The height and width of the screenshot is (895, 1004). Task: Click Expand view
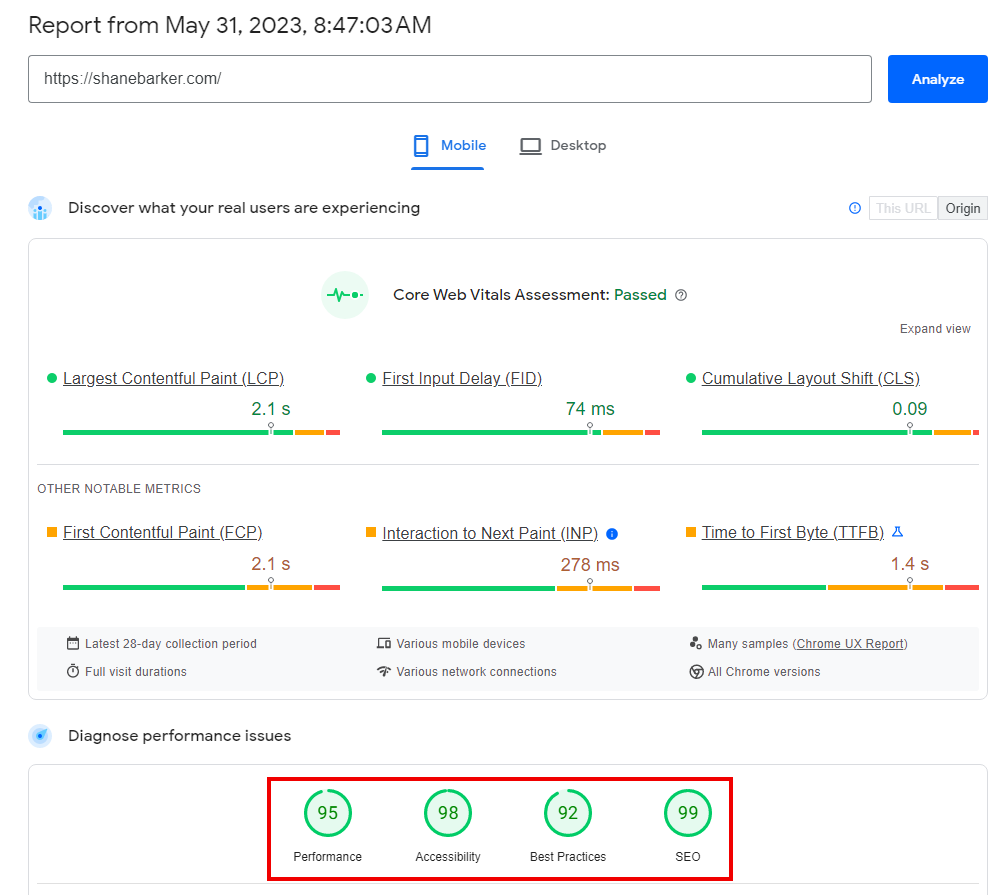click(935, 328)
